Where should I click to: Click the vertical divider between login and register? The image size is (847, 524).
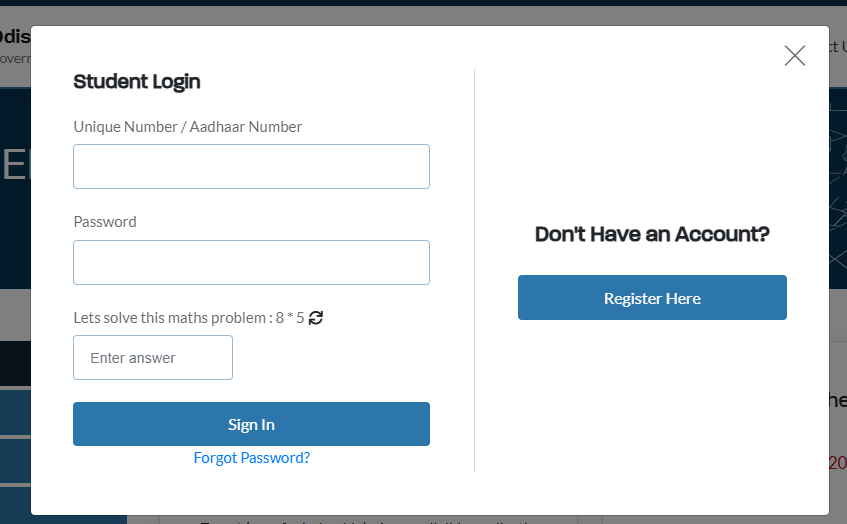pyautogui.click(x=474, y=270)
